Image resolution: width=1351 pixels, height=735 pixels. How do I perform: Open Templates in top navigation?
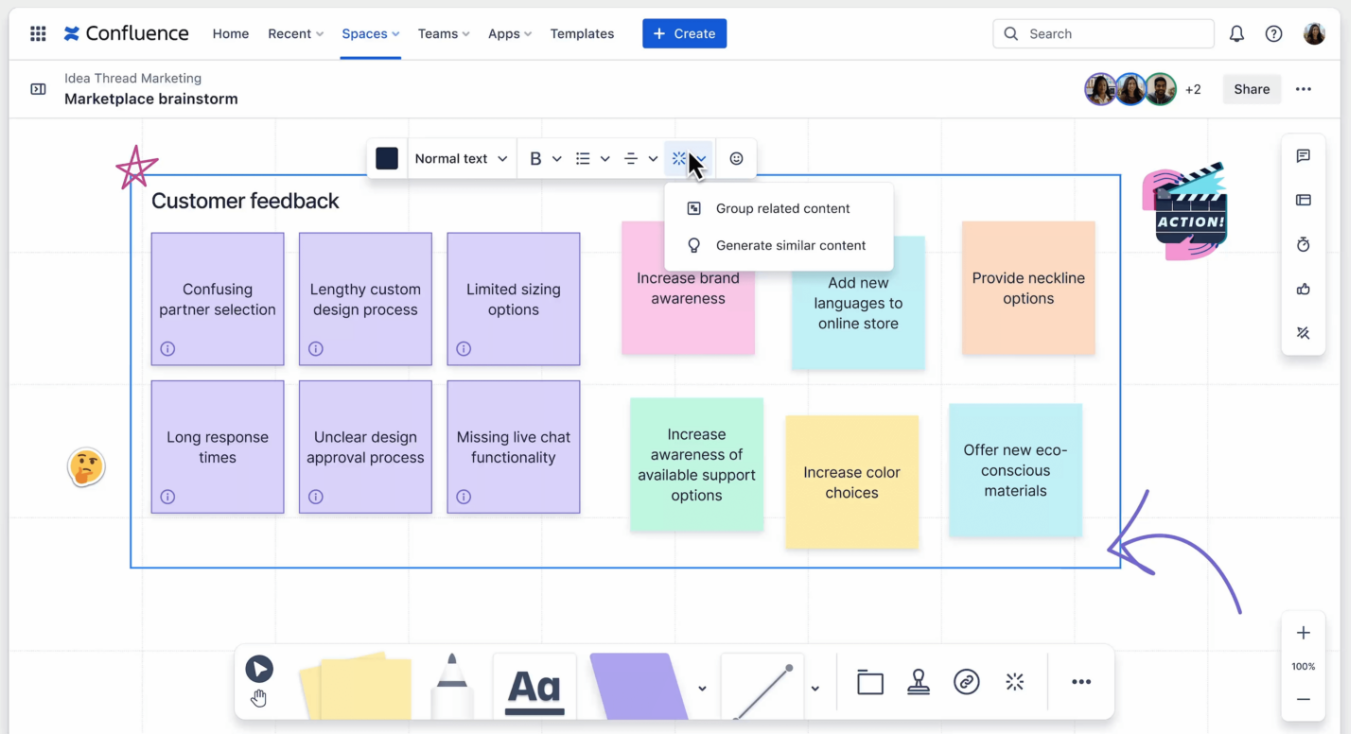click(x=582, y=33)
